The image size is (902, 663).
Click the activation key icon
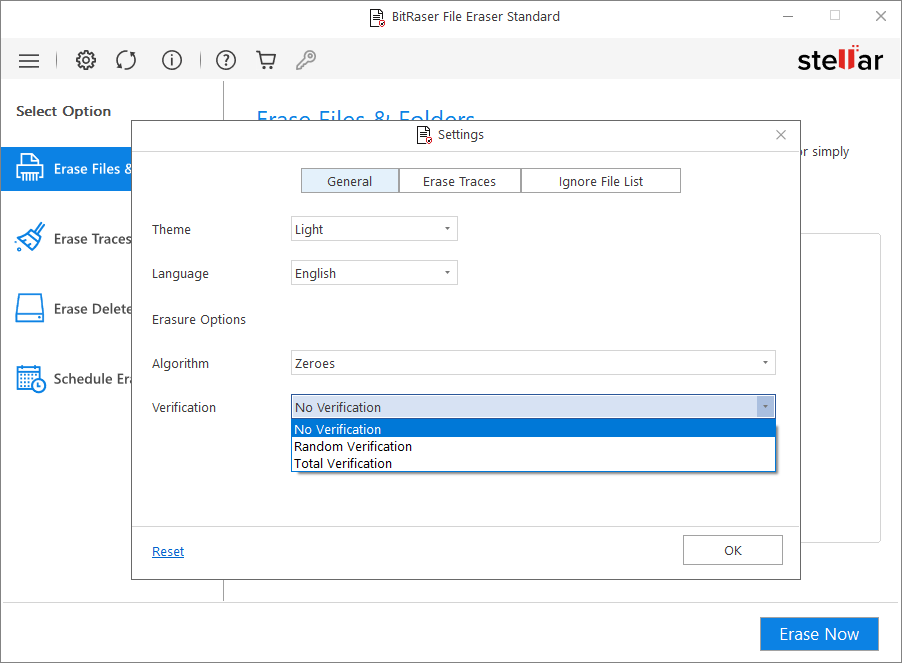point(306,60)
